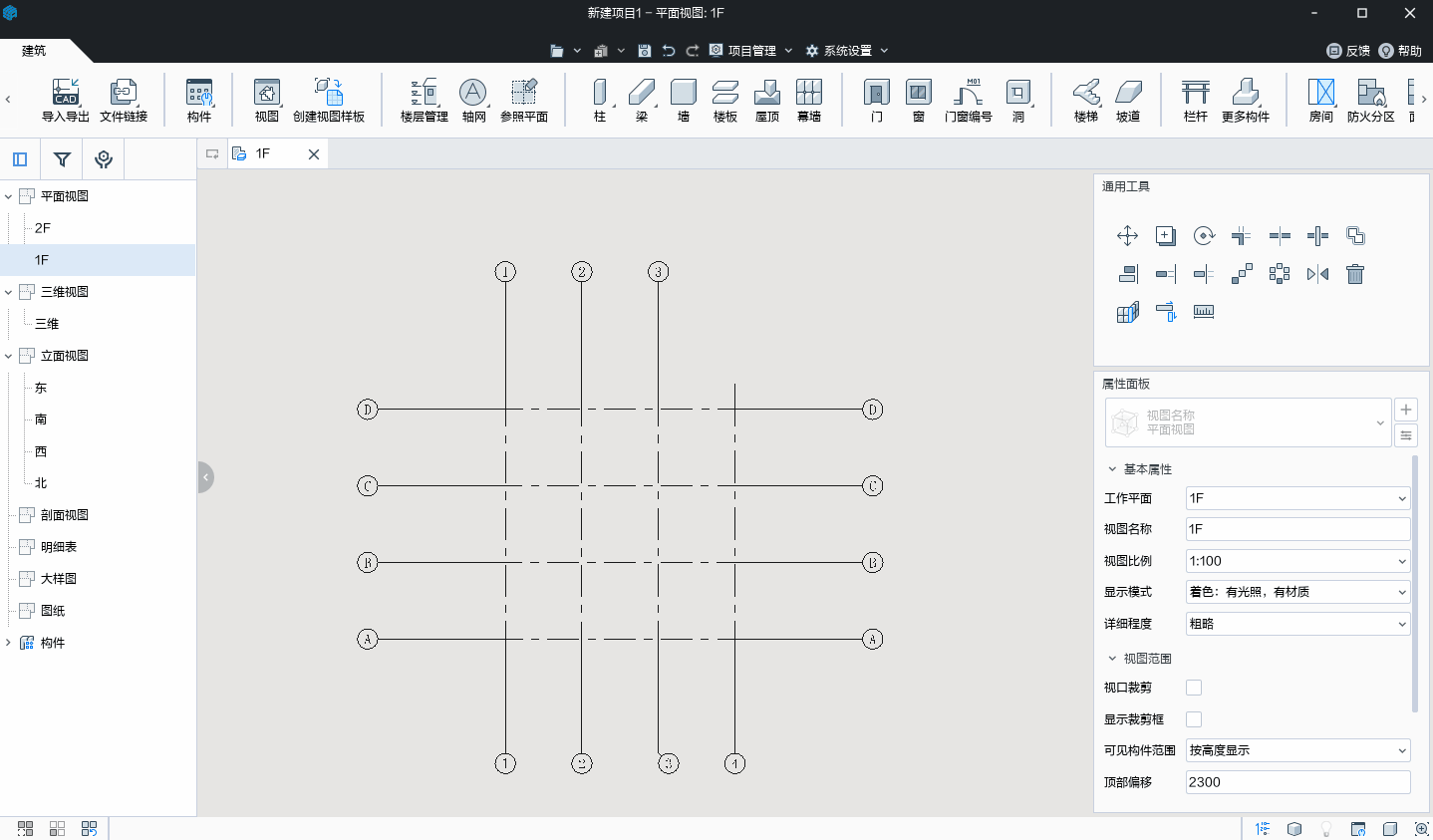Select the 房间 room tool

pyautogui.click(x=1321, y=101)
